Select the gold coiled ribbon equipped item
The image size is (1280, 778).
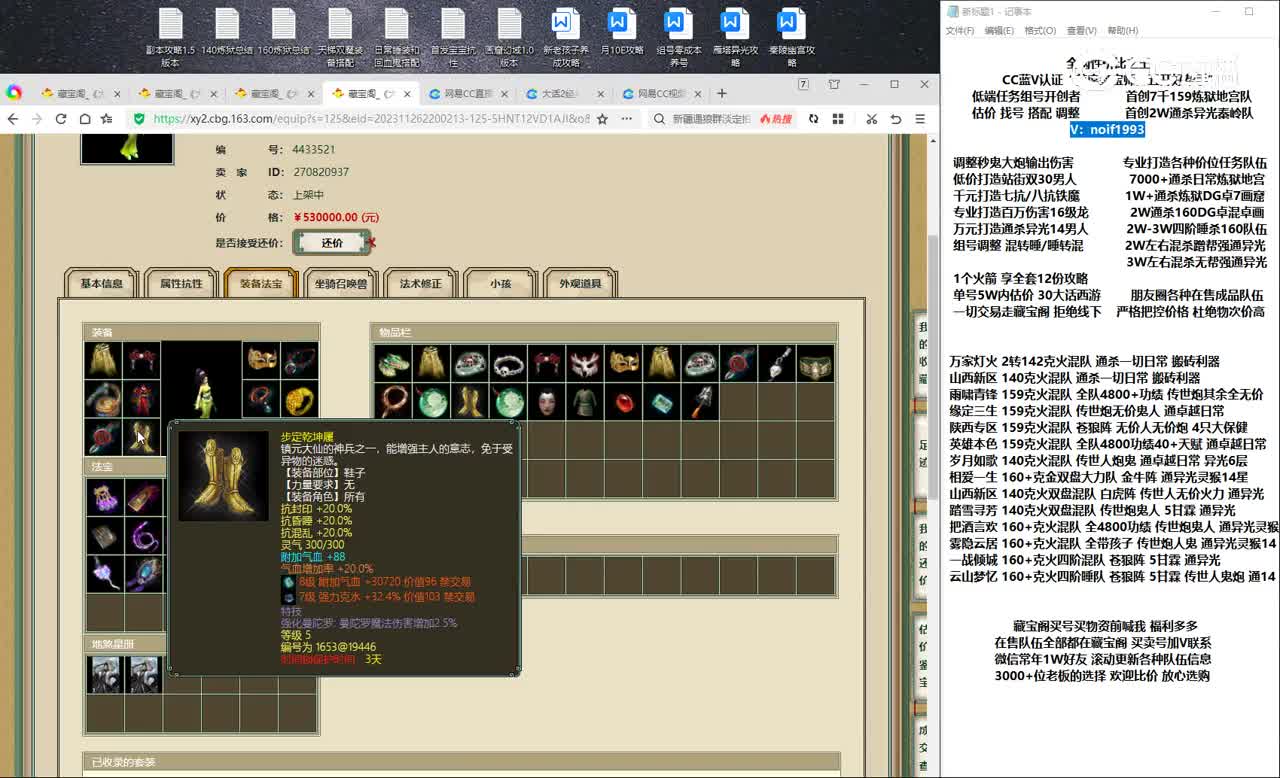click(x=103, y=399)
